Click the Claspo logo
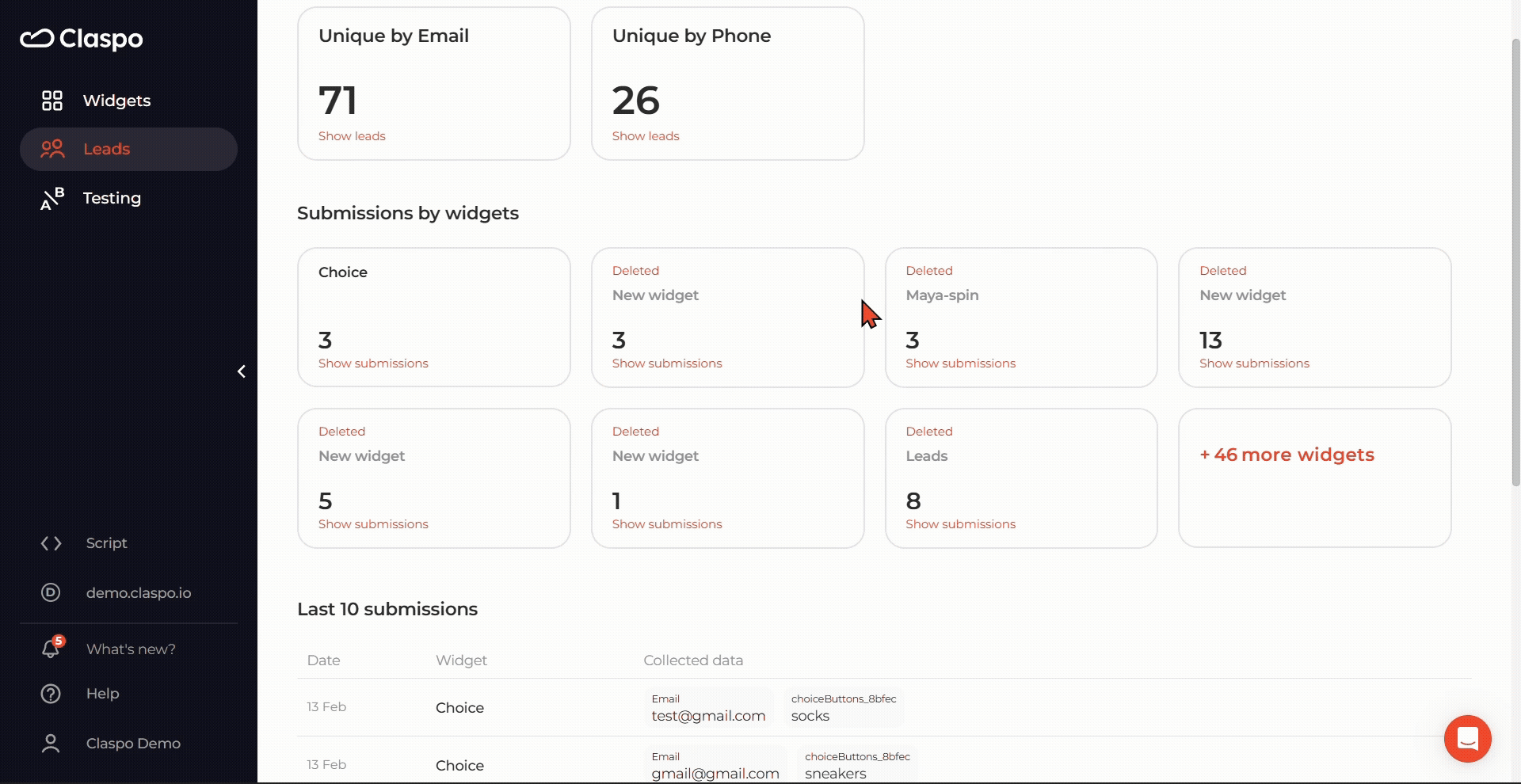This screenshot has width=1521, height=784. pos(82,38)
